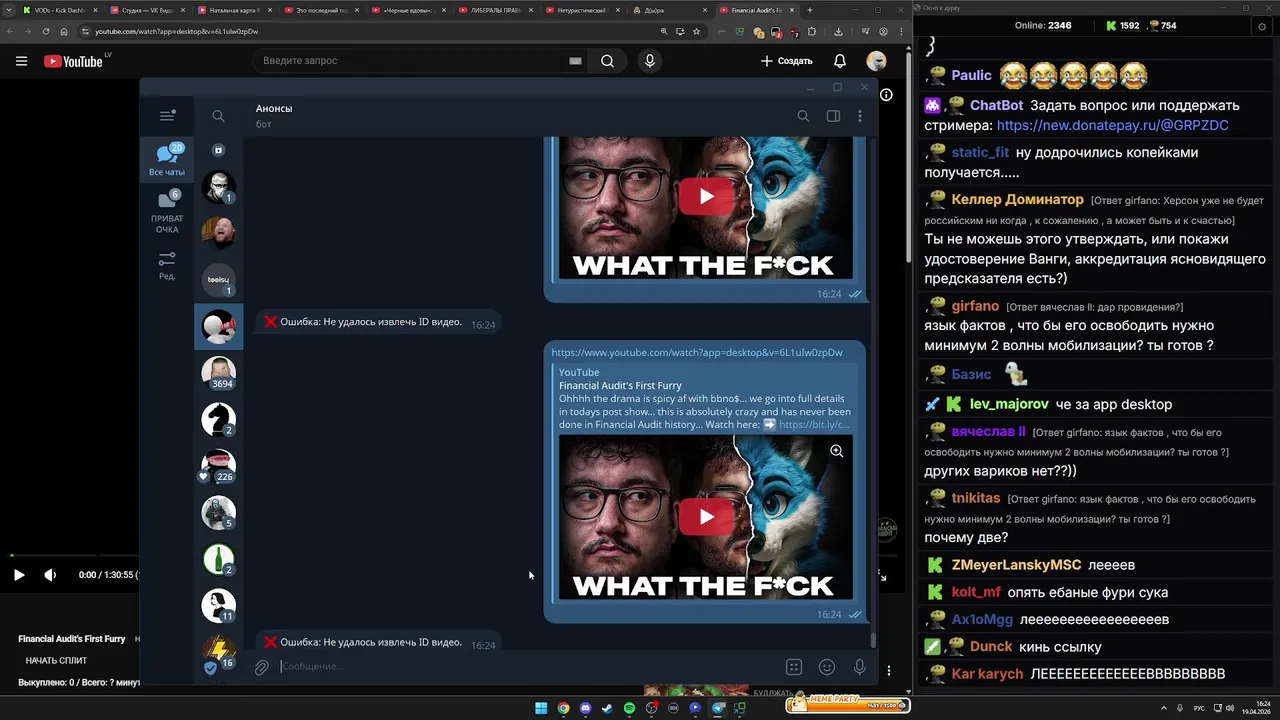The height and width of the screenshot is (720, 1280).
Task: Open the emoji picker in Telegram
Action: tap(827, 667)
